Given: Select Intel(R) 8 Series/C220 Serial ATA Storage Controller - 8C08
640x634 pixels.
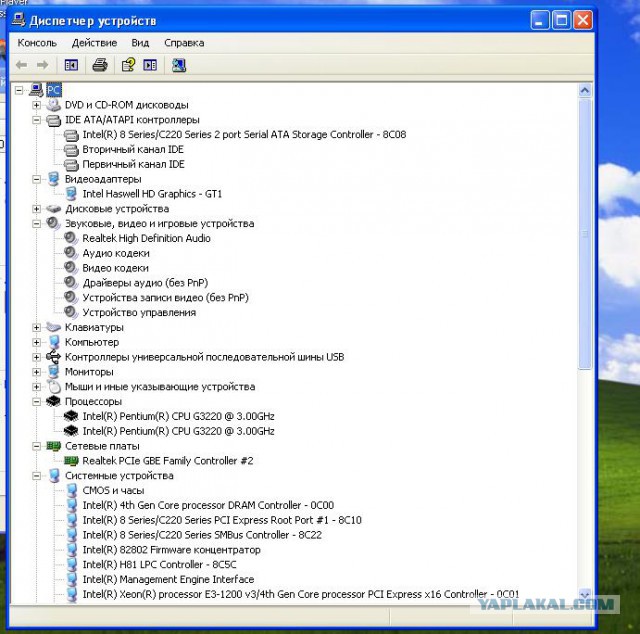Looking at the screenshot, I should [x=244, y=135].
